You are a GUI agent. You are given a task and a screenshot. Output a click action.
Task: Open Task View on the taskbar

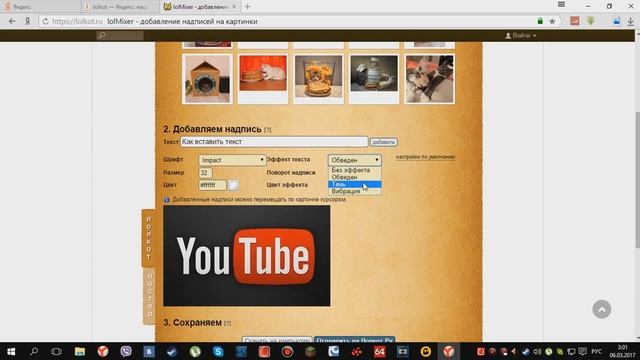coord(56,351)
